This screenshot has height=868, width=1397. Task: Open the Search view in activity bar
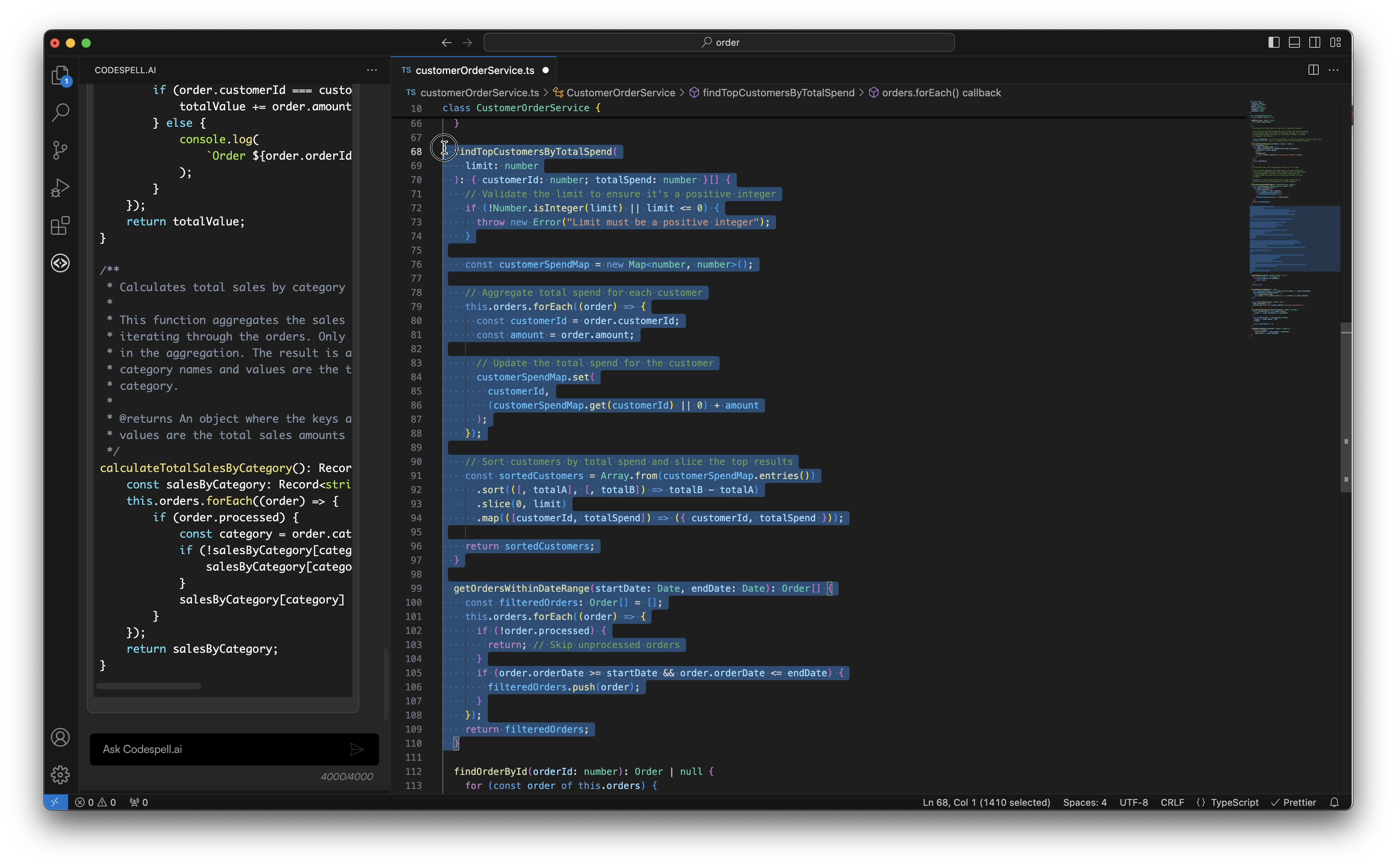pos(60,113)
